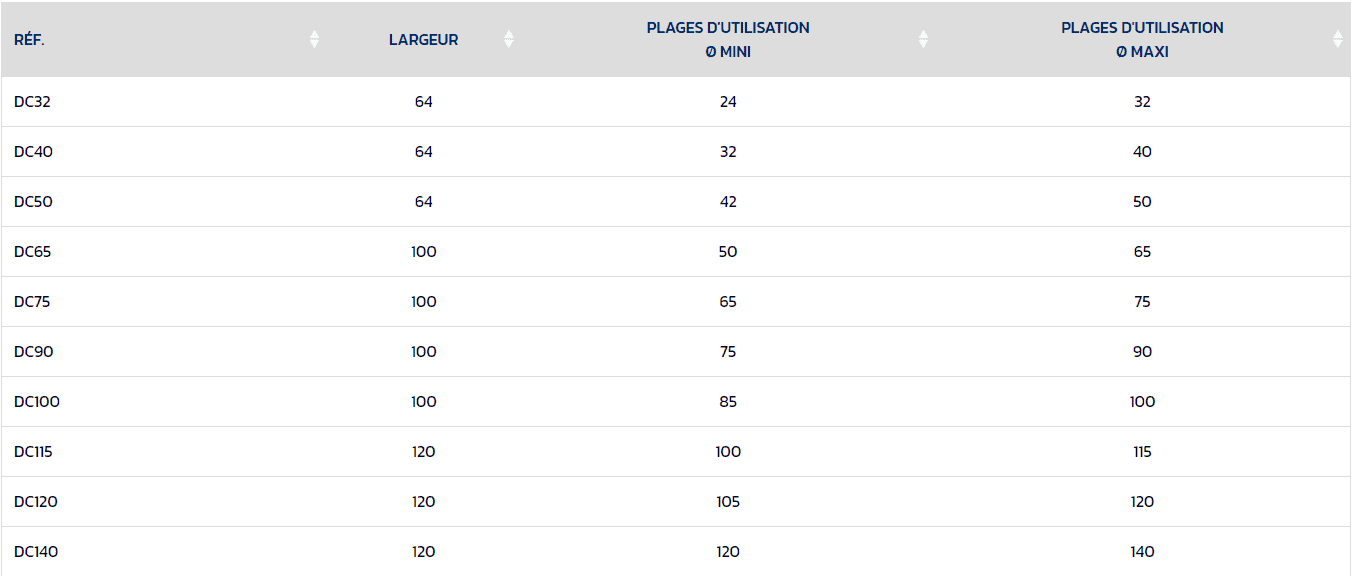Sort table by LARGEUR column header text

click(424, 40)
